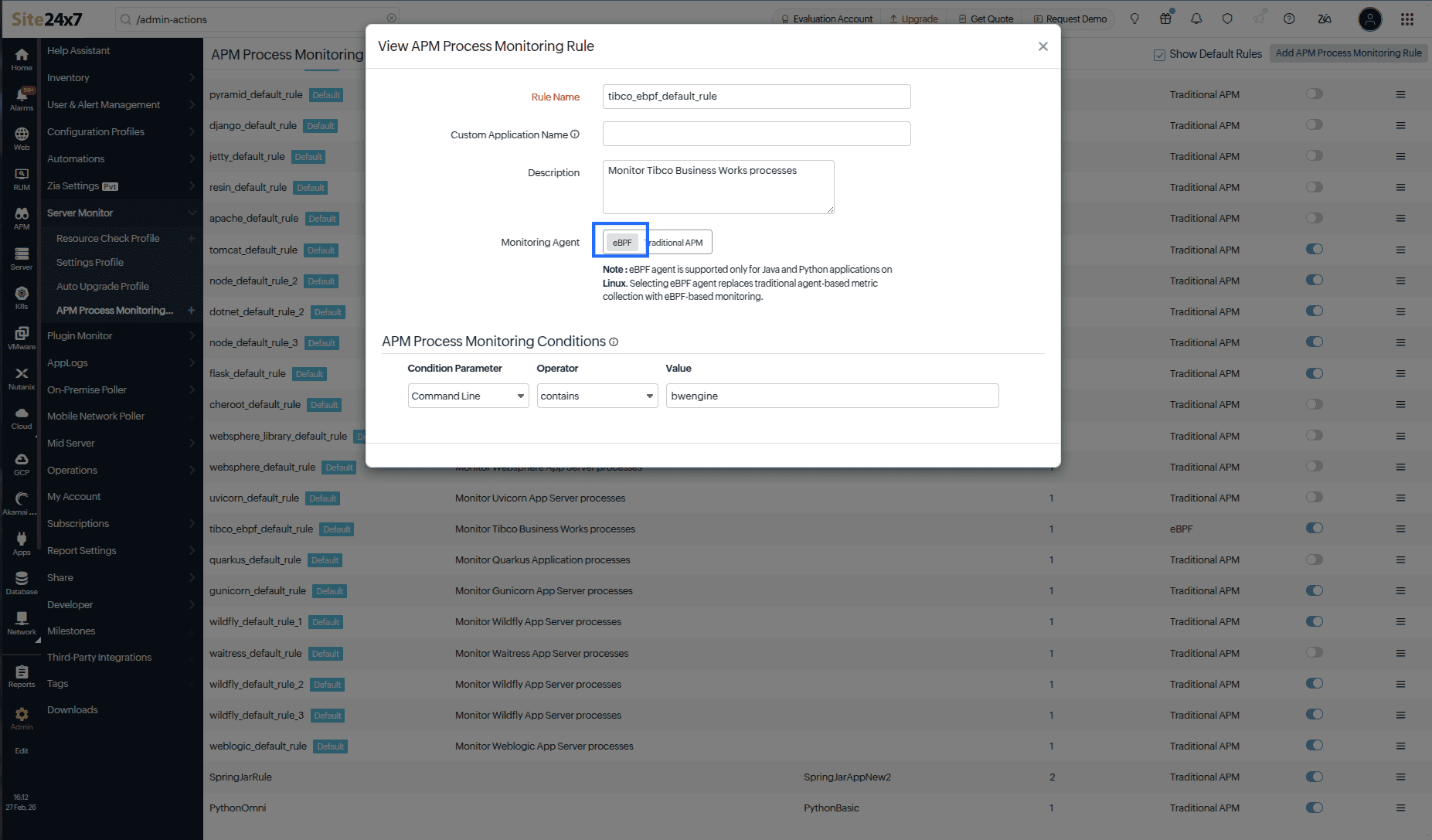Open the Web monitors section
1432x840 pixels.
pos(22,139)
